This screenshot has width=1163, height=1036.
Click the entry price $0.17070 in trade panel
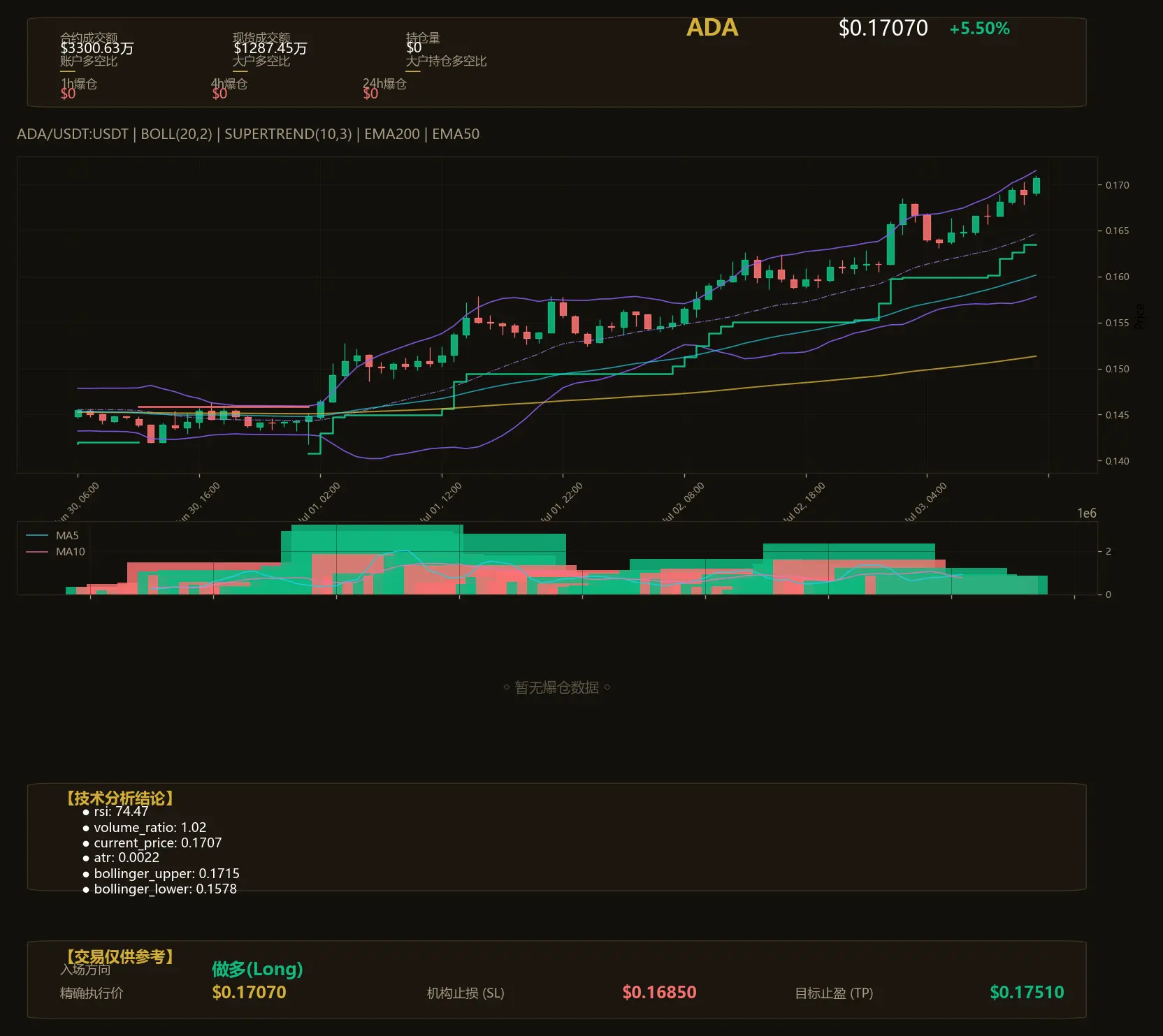[250, 992]
